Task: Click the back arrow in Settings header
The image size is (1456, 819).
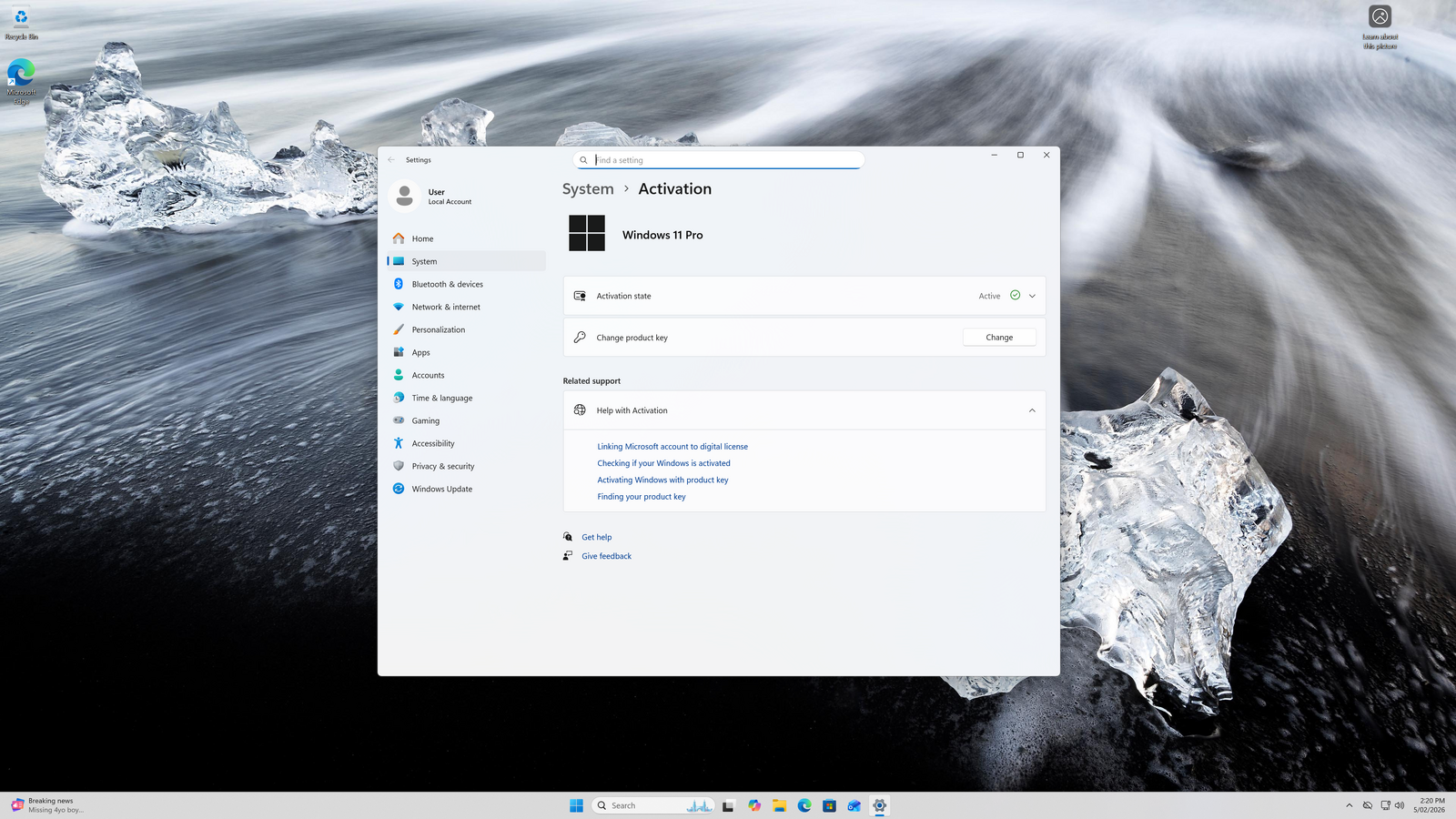Action: pos(391,160)
